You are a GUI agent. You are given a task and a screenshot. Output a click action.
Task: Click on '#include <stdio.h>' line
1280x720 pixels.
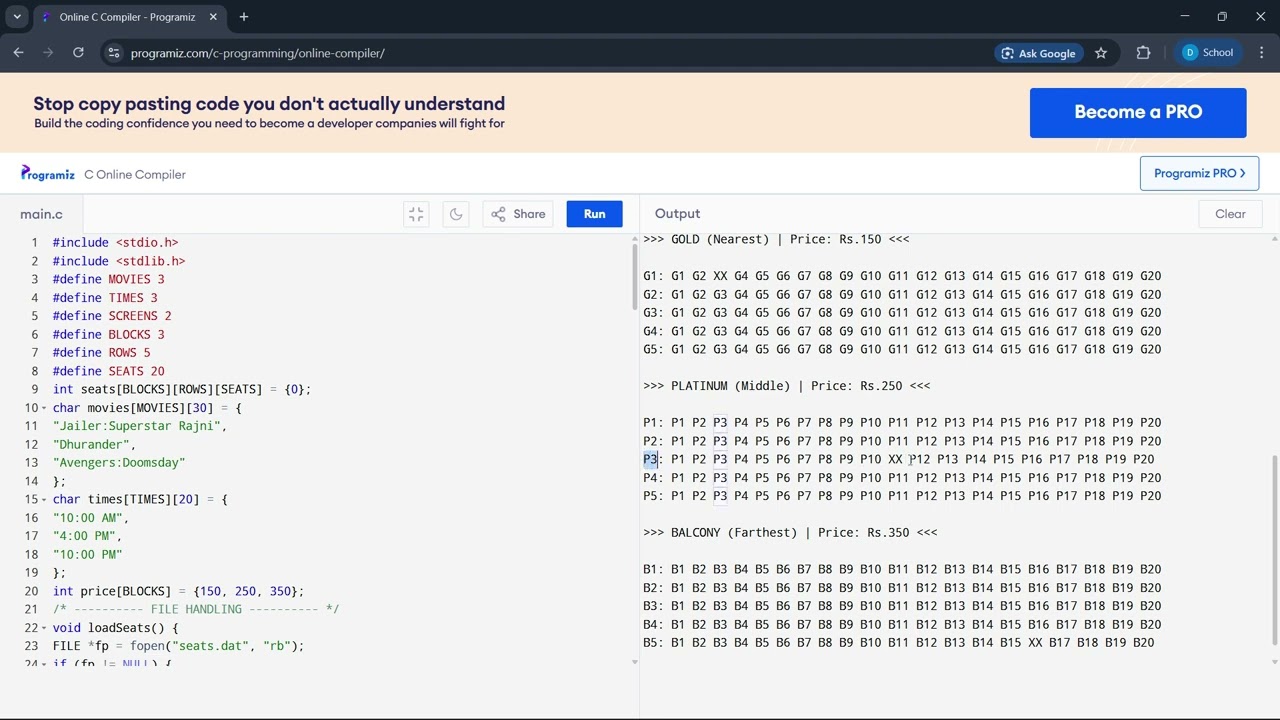pyautogui.click(x=115, y=243)
